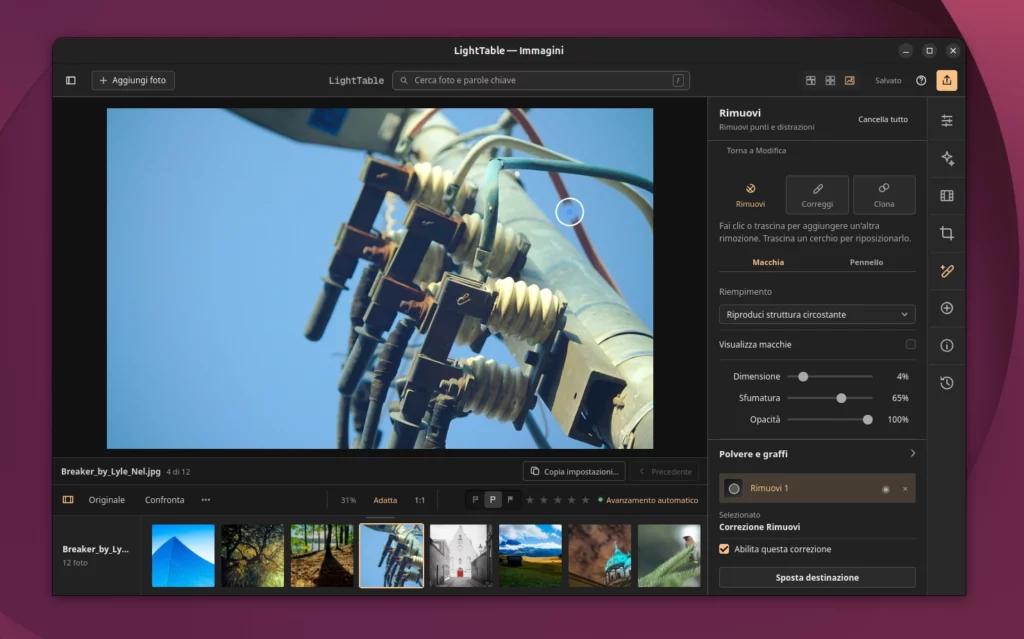Screen dimensions: 1024x639
Task: Select the Clona mode
Action: coord(884,195)
